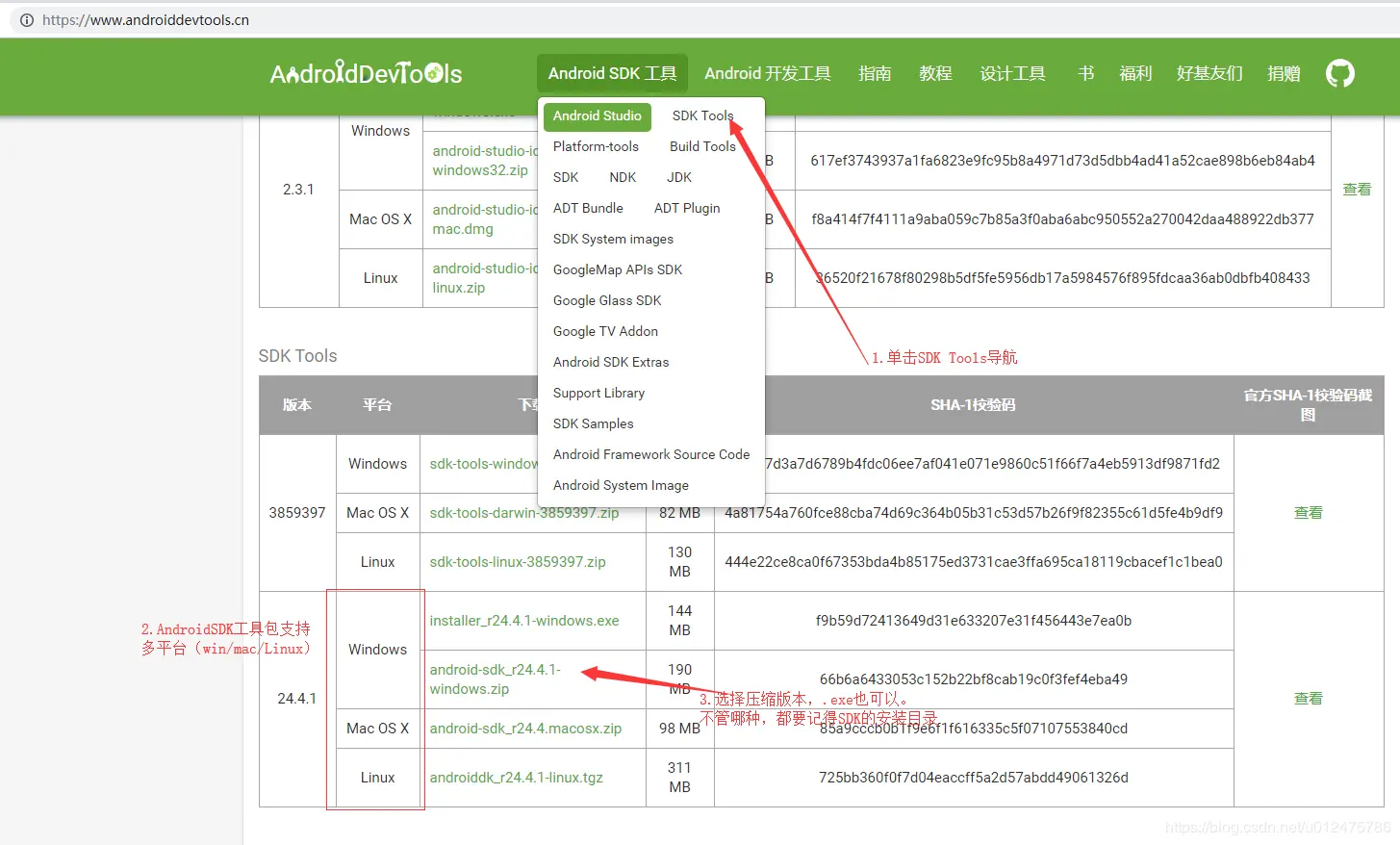The height and width of the screenshot is (845, 1400).
Task: Download androiddk_r24.4.1-linux.tgz
Action: [x=516, y=778]
